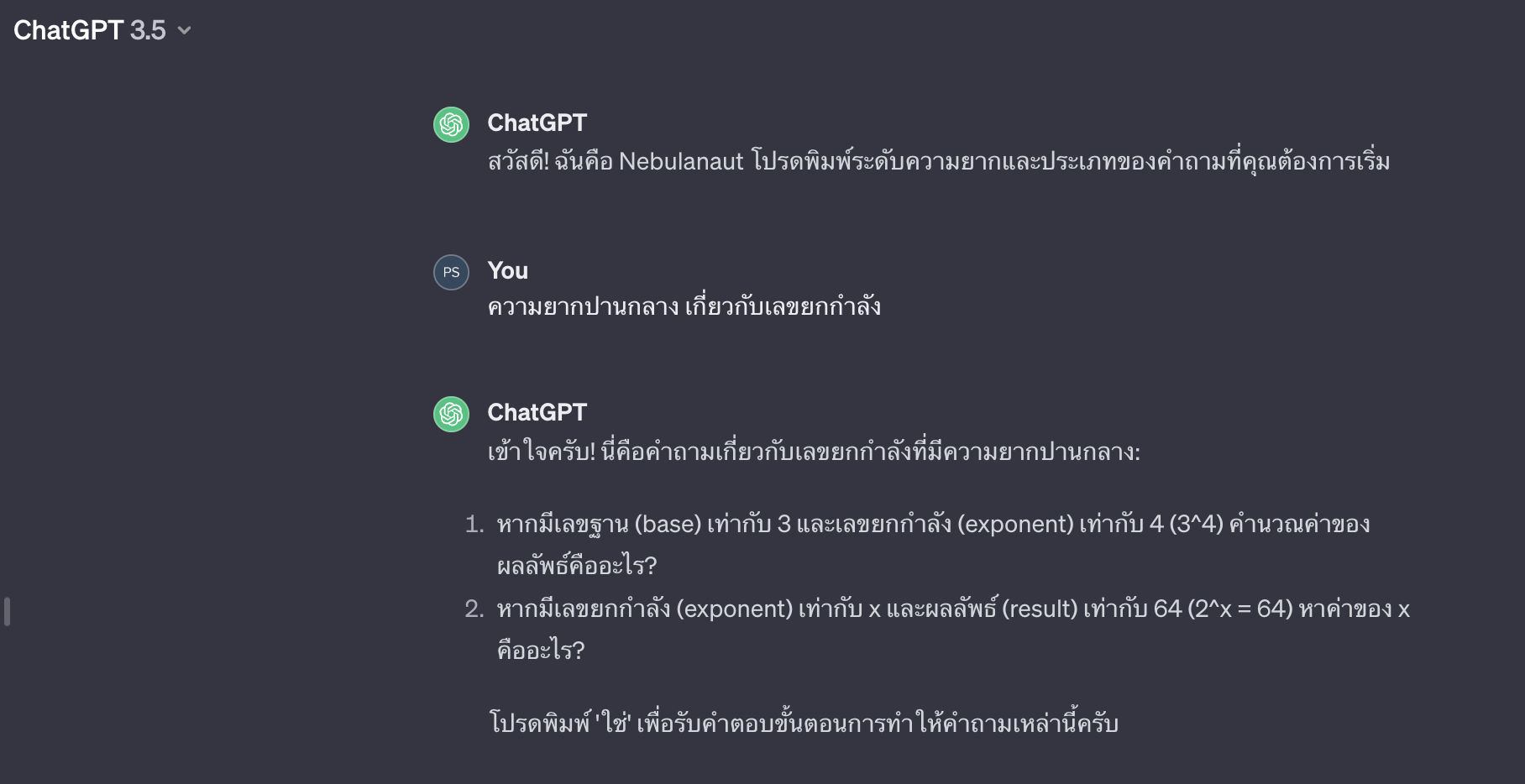Click the list number 1 marker
1525x784 pixels.
[474, 524]
